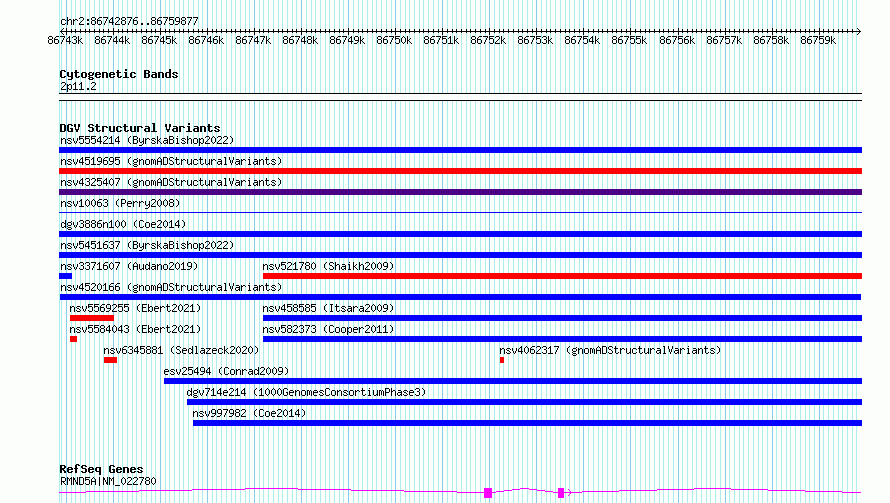Click the nsv4520166 gnomAD variant label
Screen dimensions: 890x503
pos(171,287)
